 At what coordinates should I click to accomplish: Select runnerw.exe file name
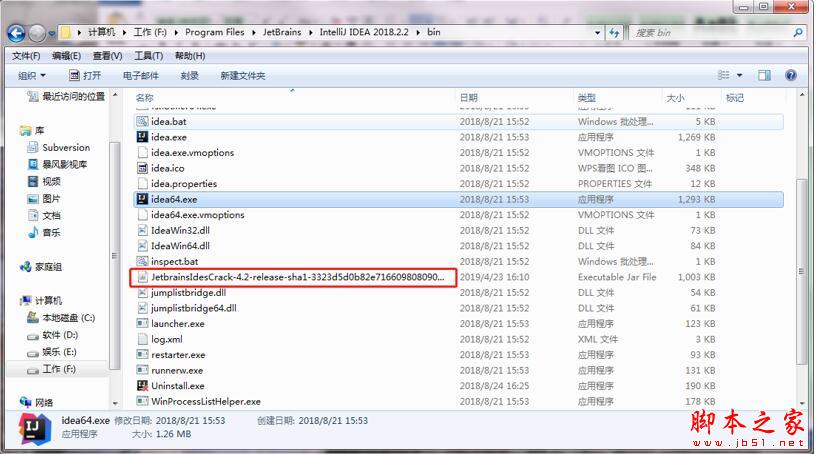(177, 370)
